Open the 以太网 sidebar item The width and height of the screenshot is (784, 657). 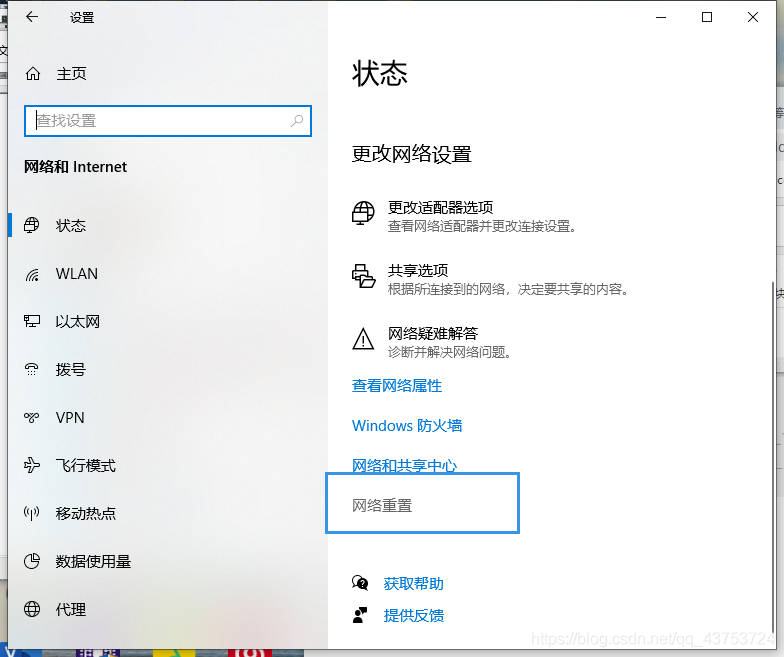click(x=168, y=322)
